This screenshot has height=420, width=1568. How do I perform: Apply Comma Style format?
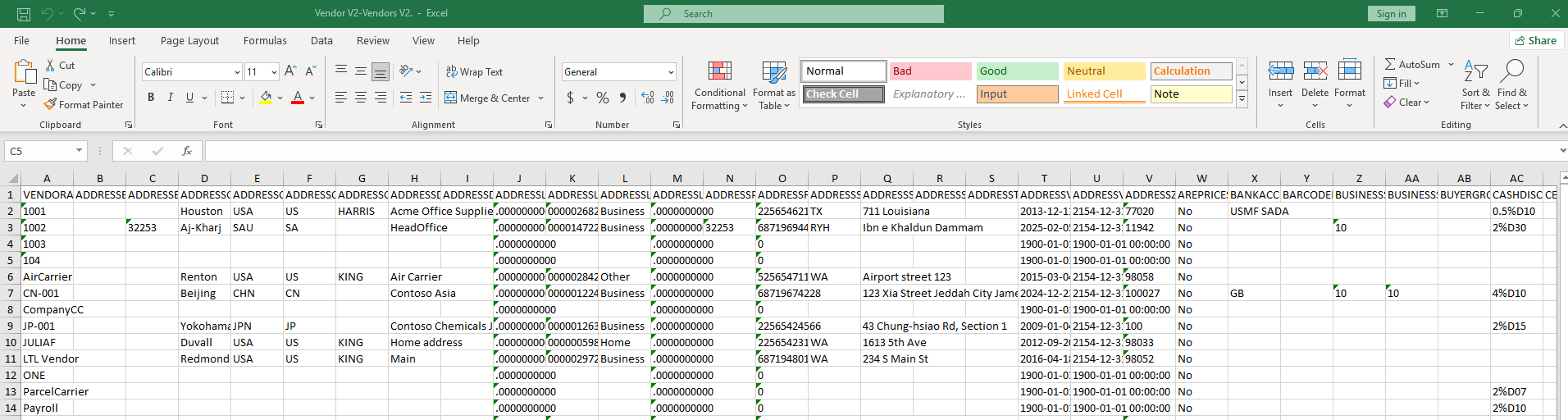tap(623, 98)
